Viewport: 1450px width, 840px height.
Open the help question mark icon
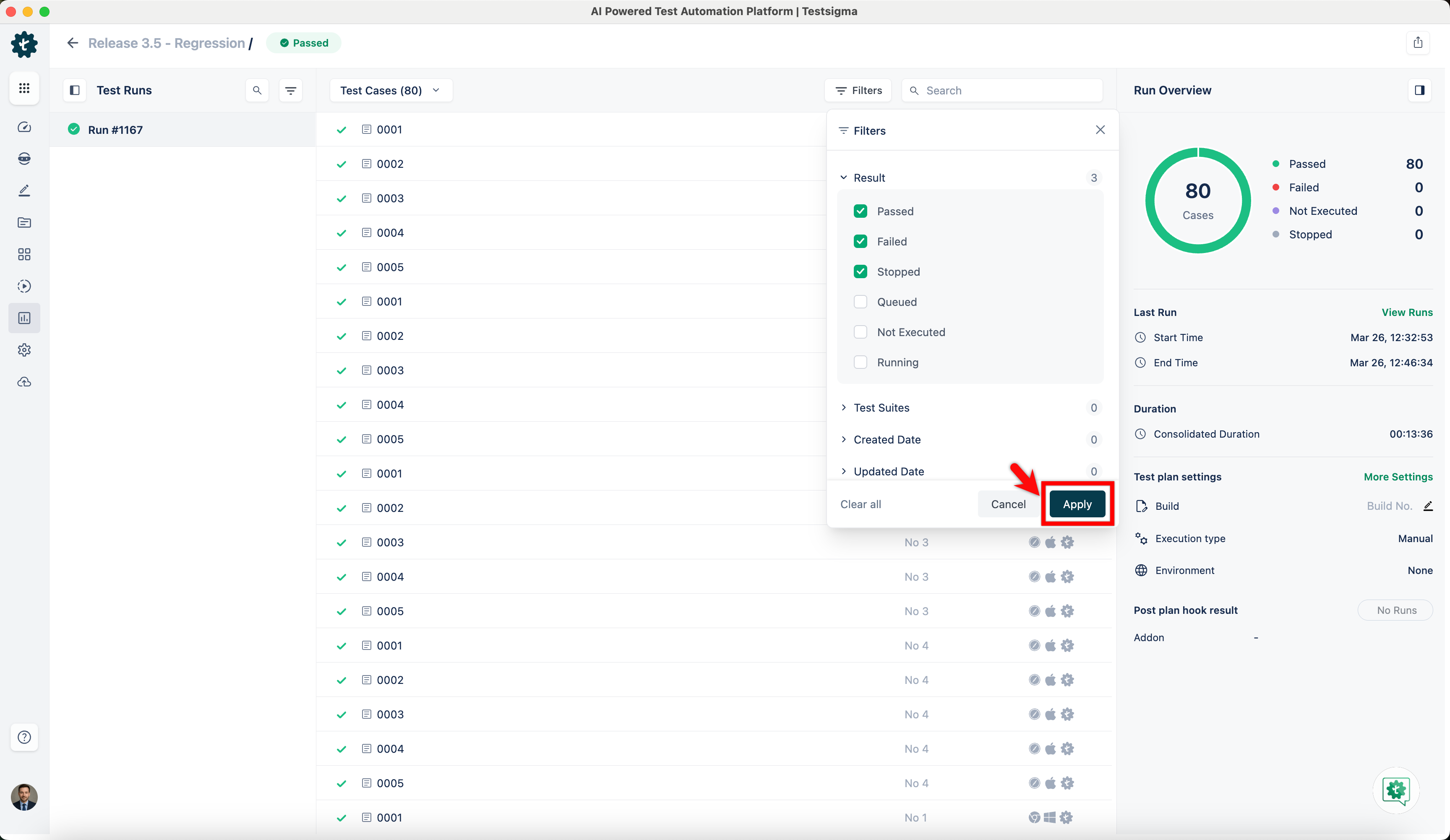click(24, 737)
